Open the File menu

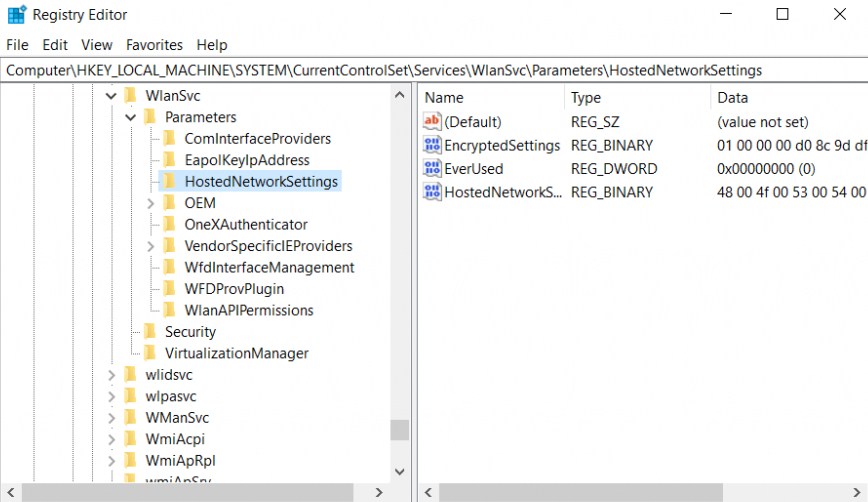(17, 45)
